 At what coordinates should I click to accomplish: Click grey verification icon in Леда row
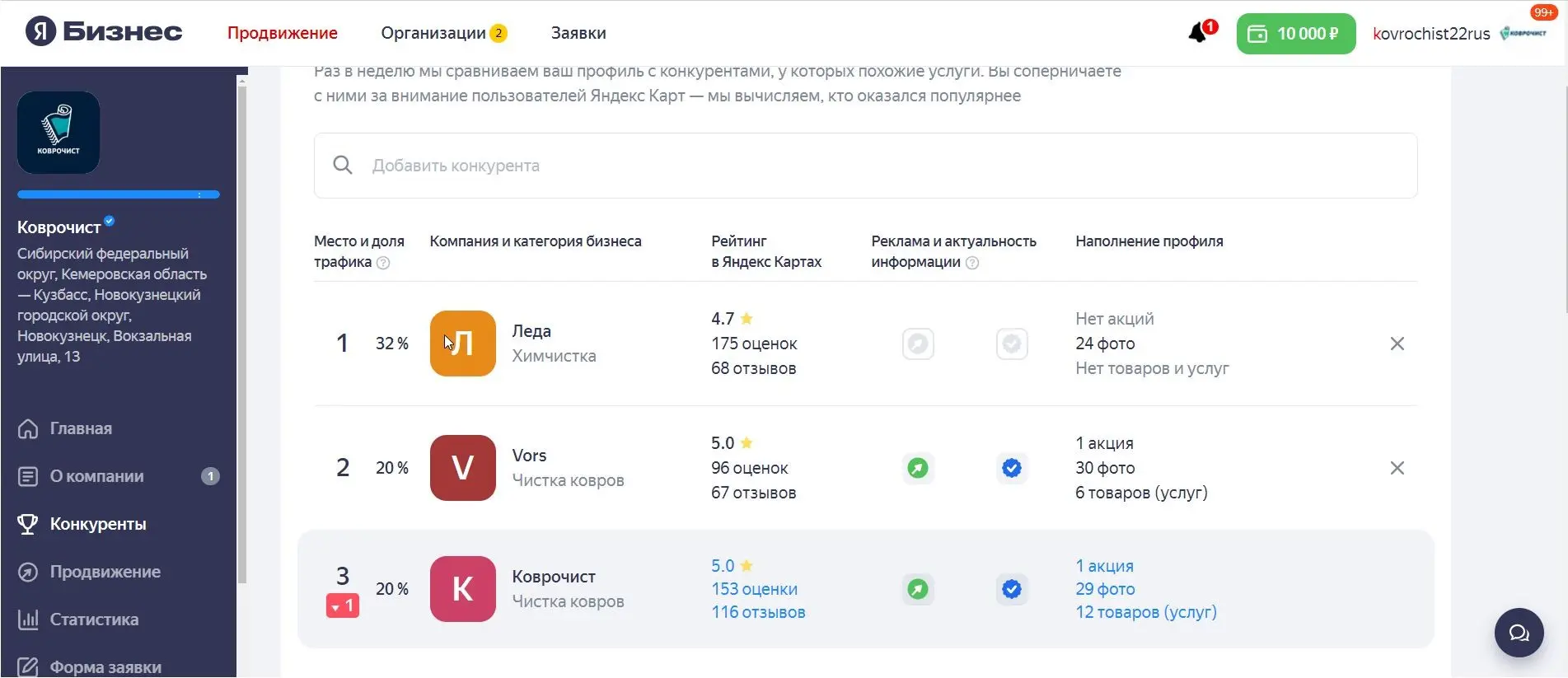[1012, 344]
